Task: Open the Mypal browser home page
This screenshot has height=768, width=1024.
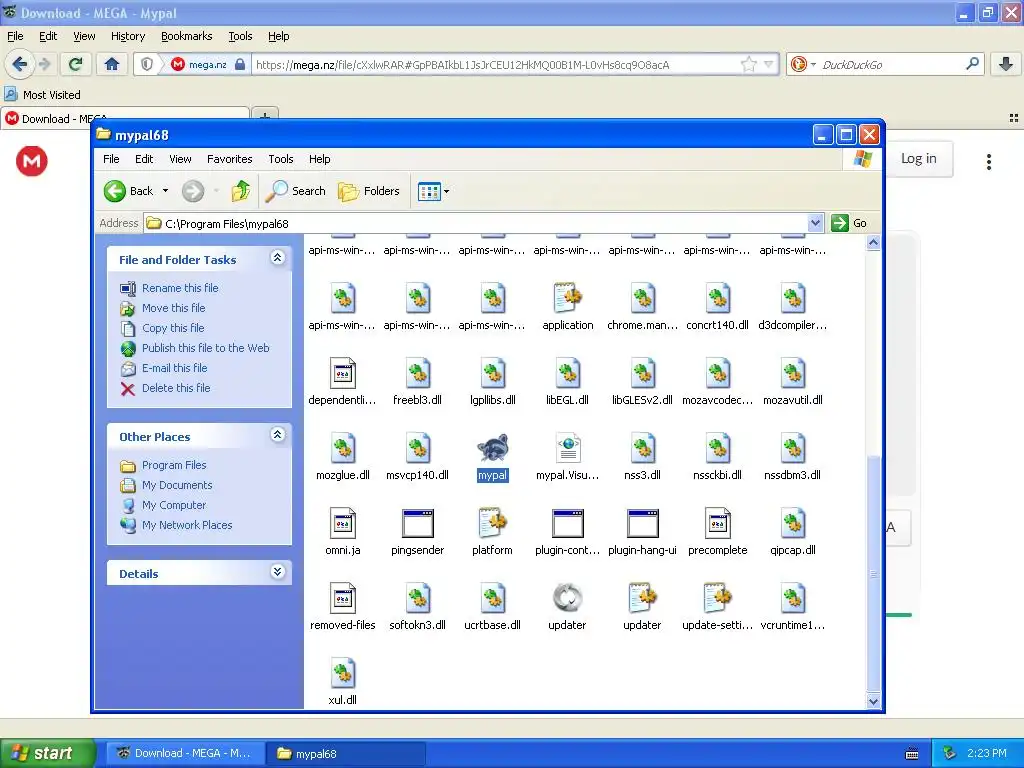Action: [112, 64]
